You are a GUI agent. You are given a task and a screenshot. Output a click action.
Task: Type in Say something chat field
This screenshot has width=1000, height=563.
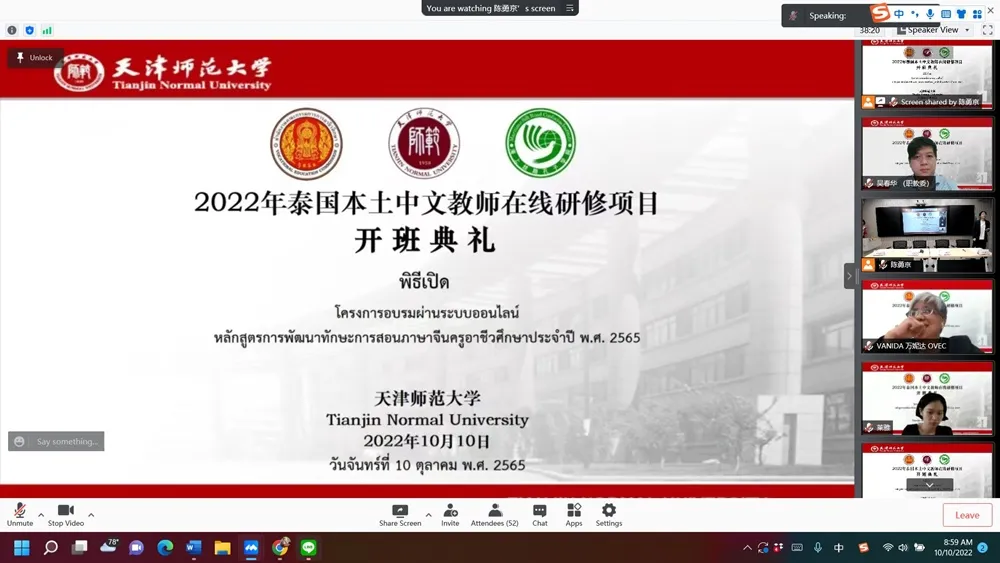coord(67,441)
